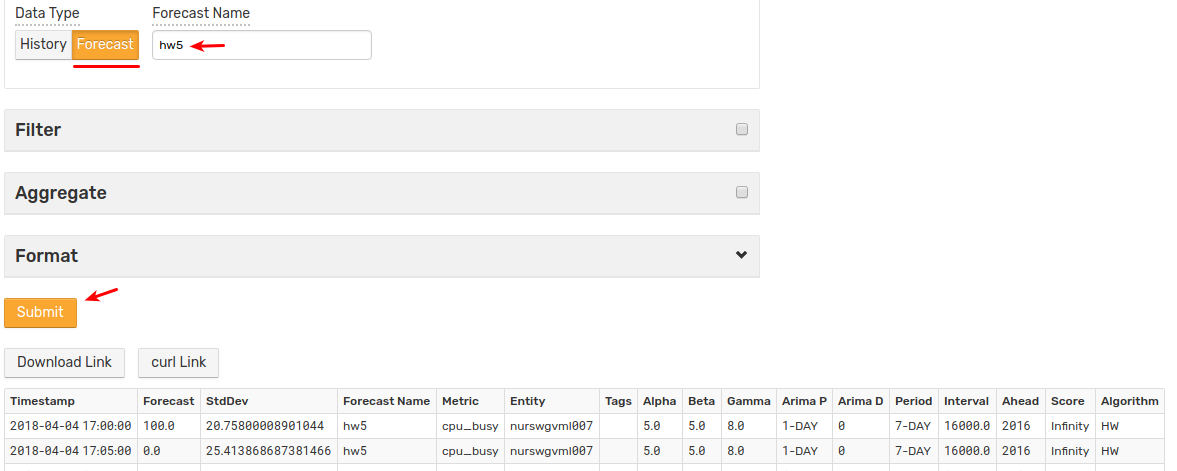Select the 2018-04-04 17:00:00 timestamp cell

coord(71,426)
